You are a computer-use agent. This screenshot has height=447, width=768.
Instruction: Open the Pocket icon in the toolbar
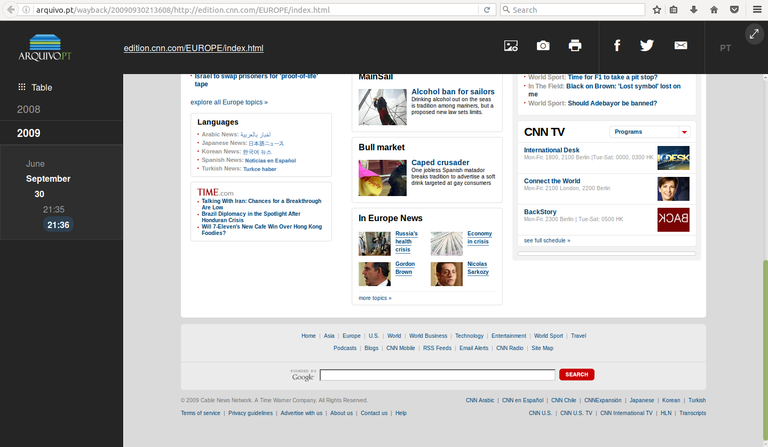pyautogui.click(x=734, y=10)
